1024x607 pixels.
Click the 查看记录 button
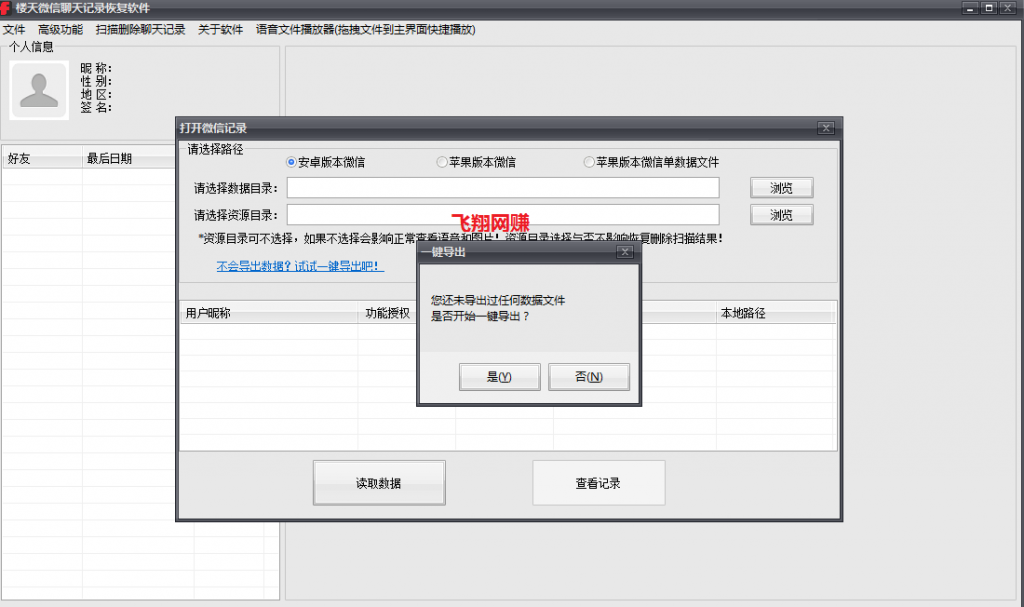pos(598,484)
